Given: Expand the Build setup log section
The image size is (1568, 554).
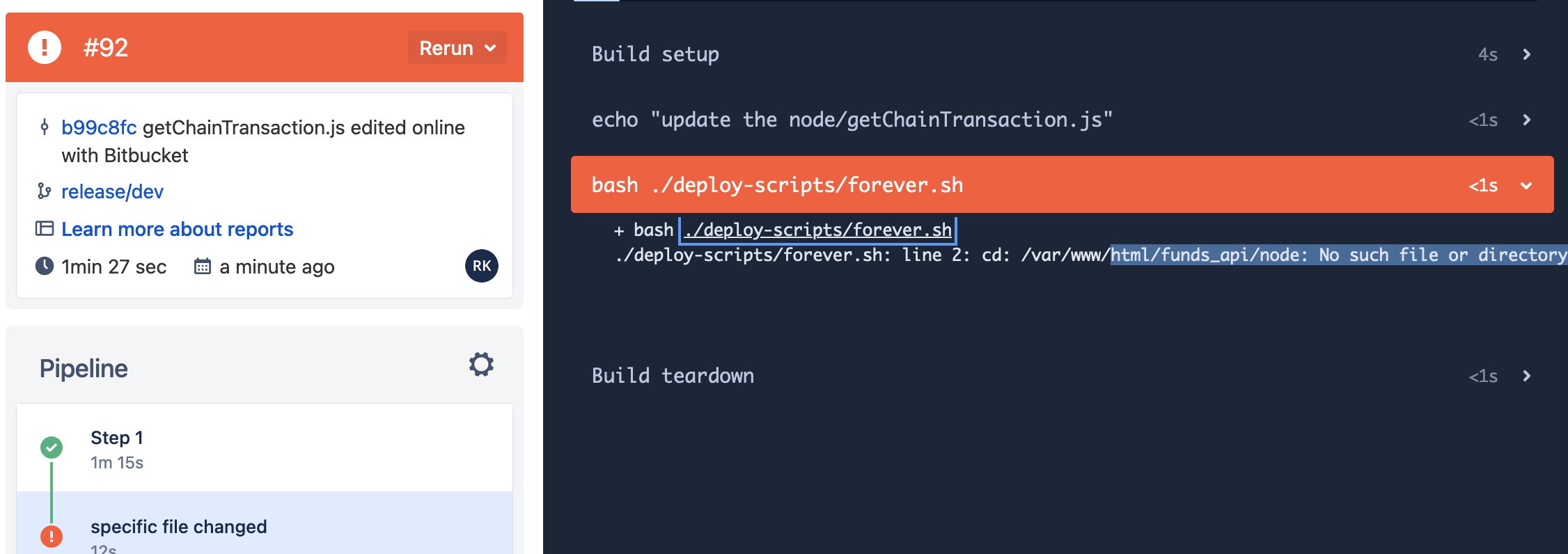Looking at the screenshot, I should click(x=1526, y=54).
